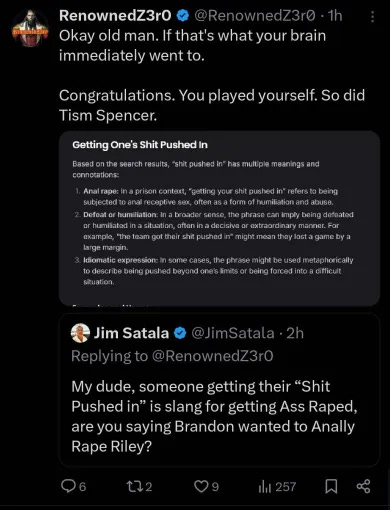Open RenownedZ3r0 profile avatar
Image resolution: width=390 pixels, height=510 pixels.
pos(30,29)
